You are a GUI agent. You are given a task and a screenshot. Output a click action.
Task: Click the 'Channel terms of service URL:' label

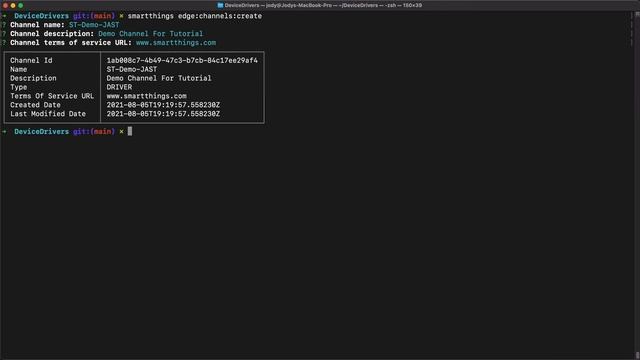71,43
